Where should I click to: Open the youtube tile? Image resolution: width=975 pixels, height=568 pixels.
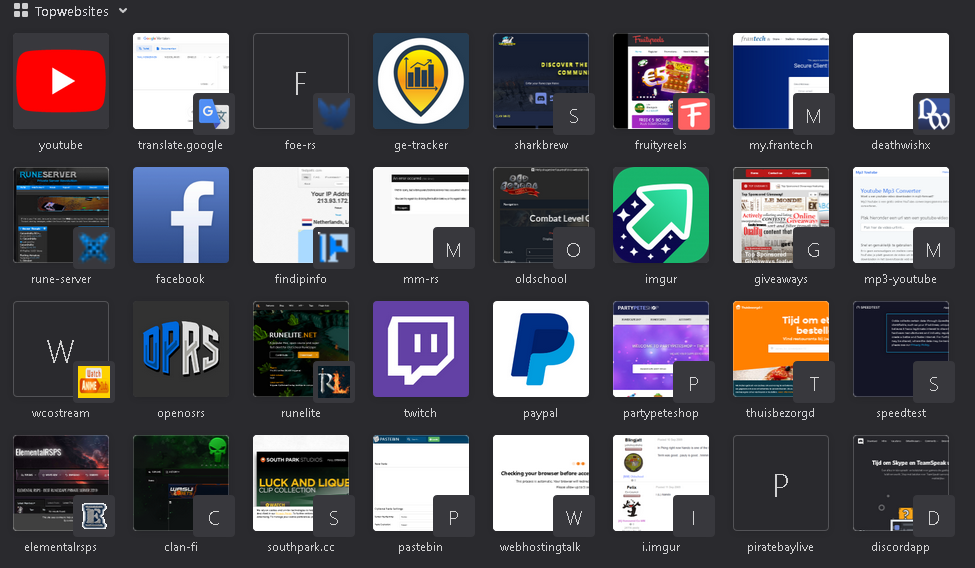(61, 81)
